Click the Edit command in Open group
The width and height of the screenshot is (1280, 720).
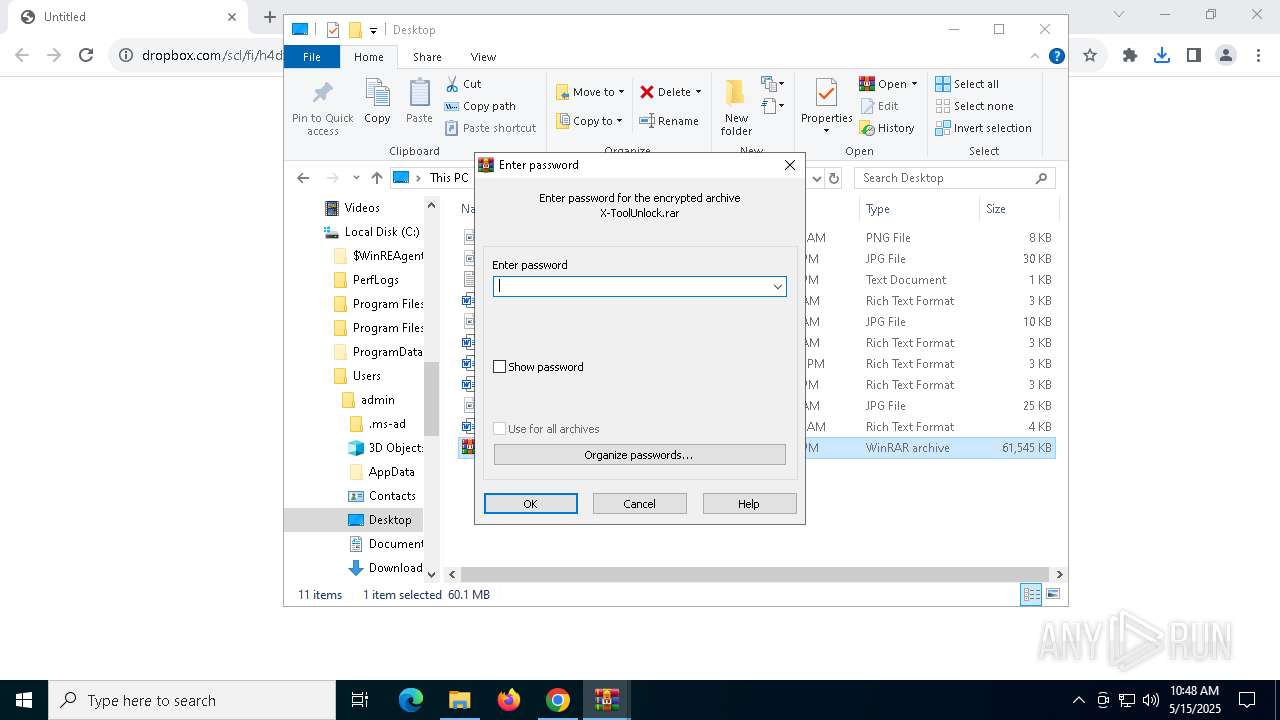pyautogui.click(x=879, y=106)
